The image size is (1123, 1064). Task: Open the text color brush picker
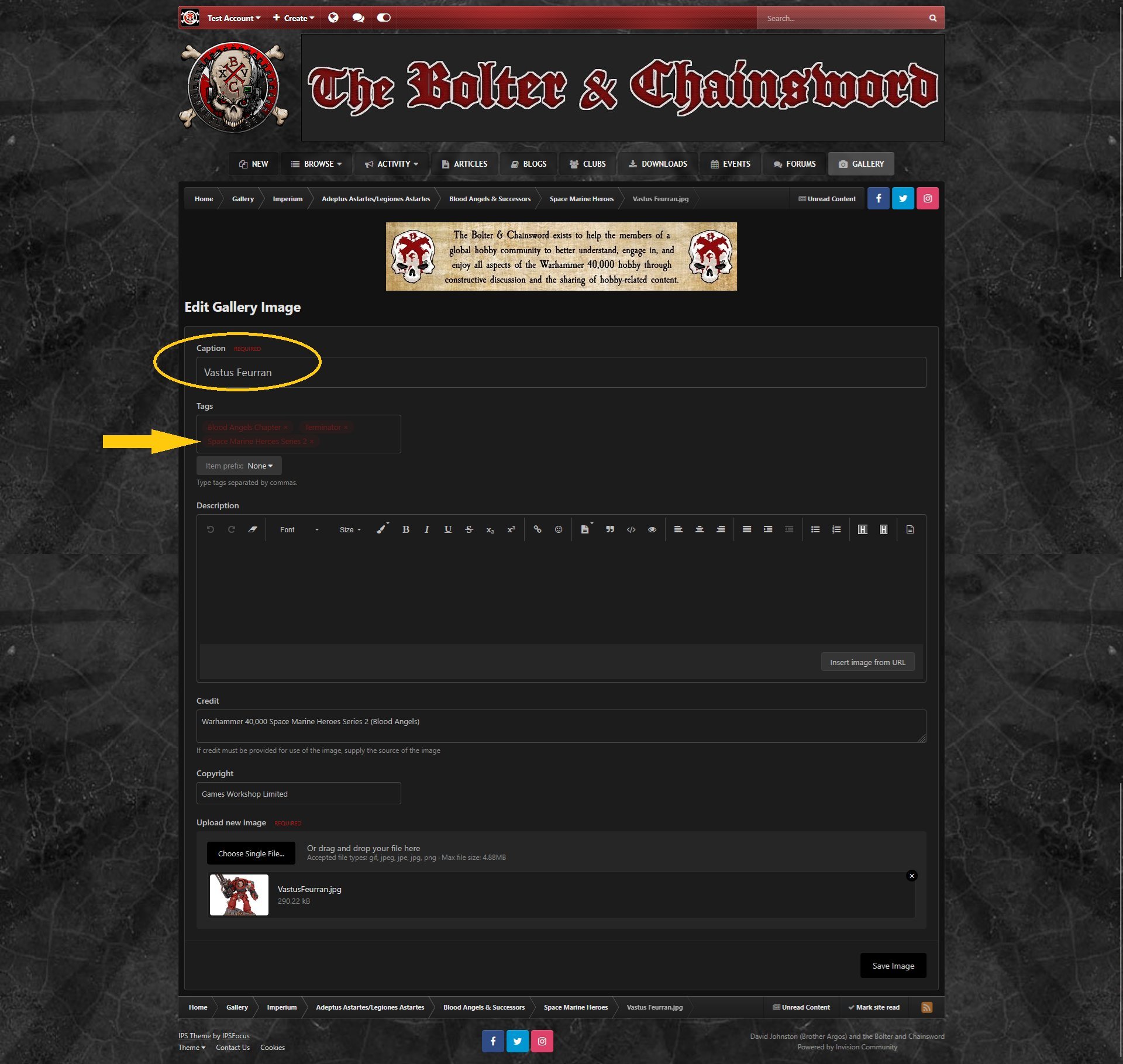tap(381, 529)
